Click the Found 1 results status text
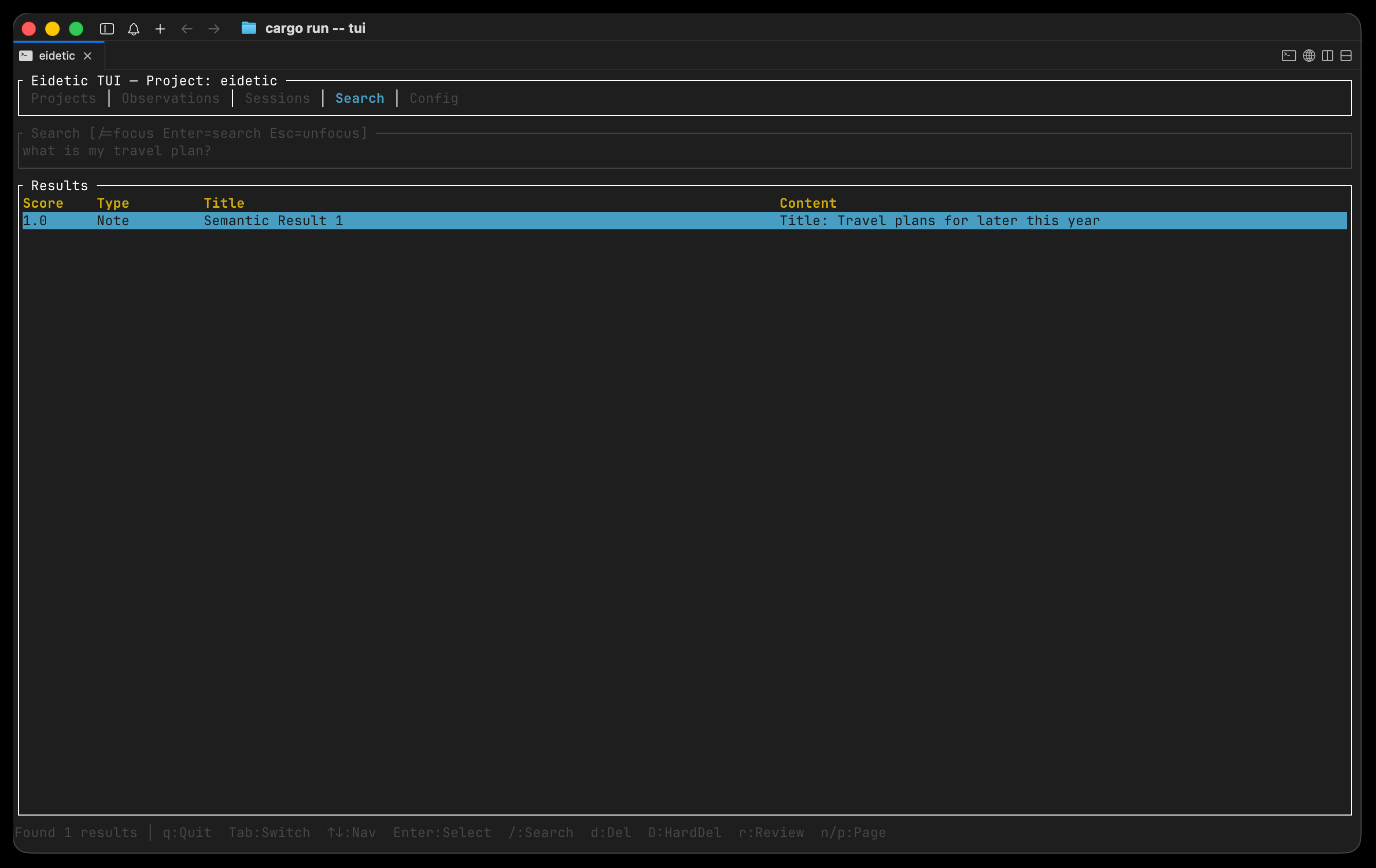 tap(76, 833)
